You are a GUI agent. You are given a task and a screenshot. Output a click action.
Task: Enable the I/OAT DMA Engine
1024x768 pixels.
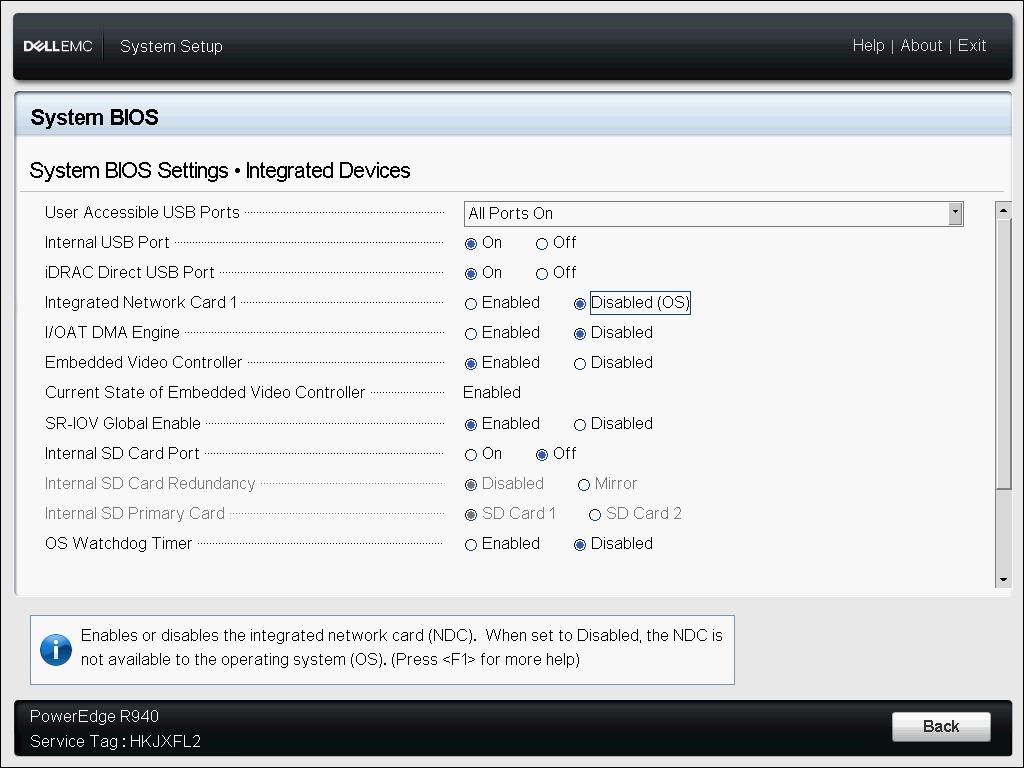point(471,333)
